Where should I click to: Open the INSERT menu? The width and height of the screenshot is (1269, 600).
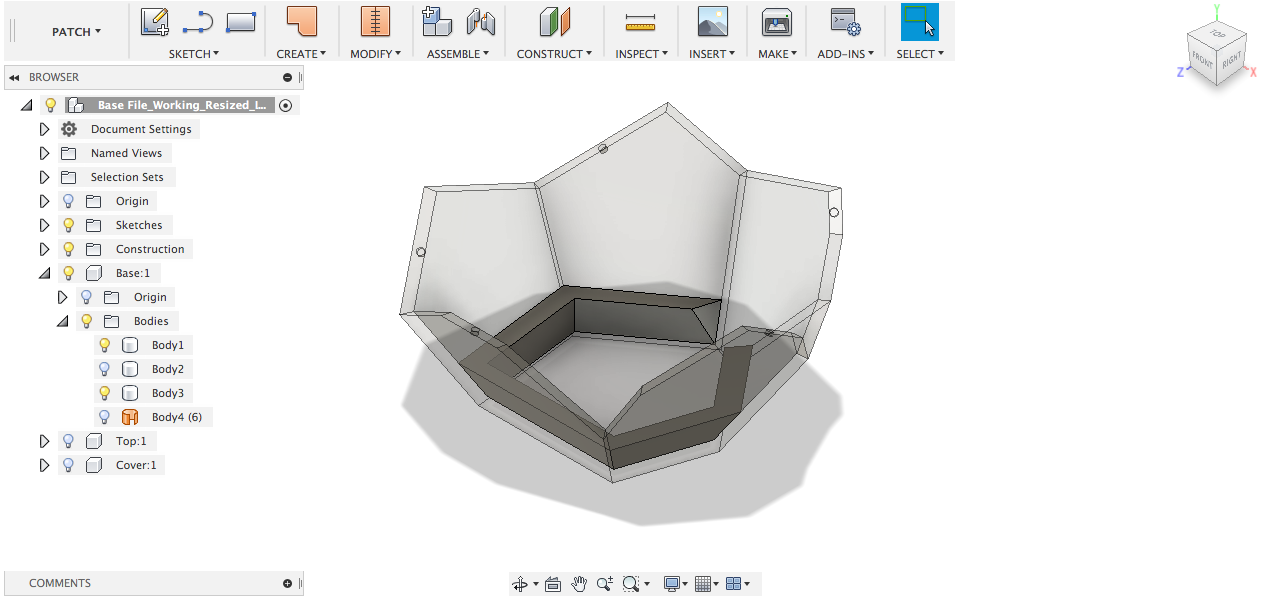(x=712, y=54)
